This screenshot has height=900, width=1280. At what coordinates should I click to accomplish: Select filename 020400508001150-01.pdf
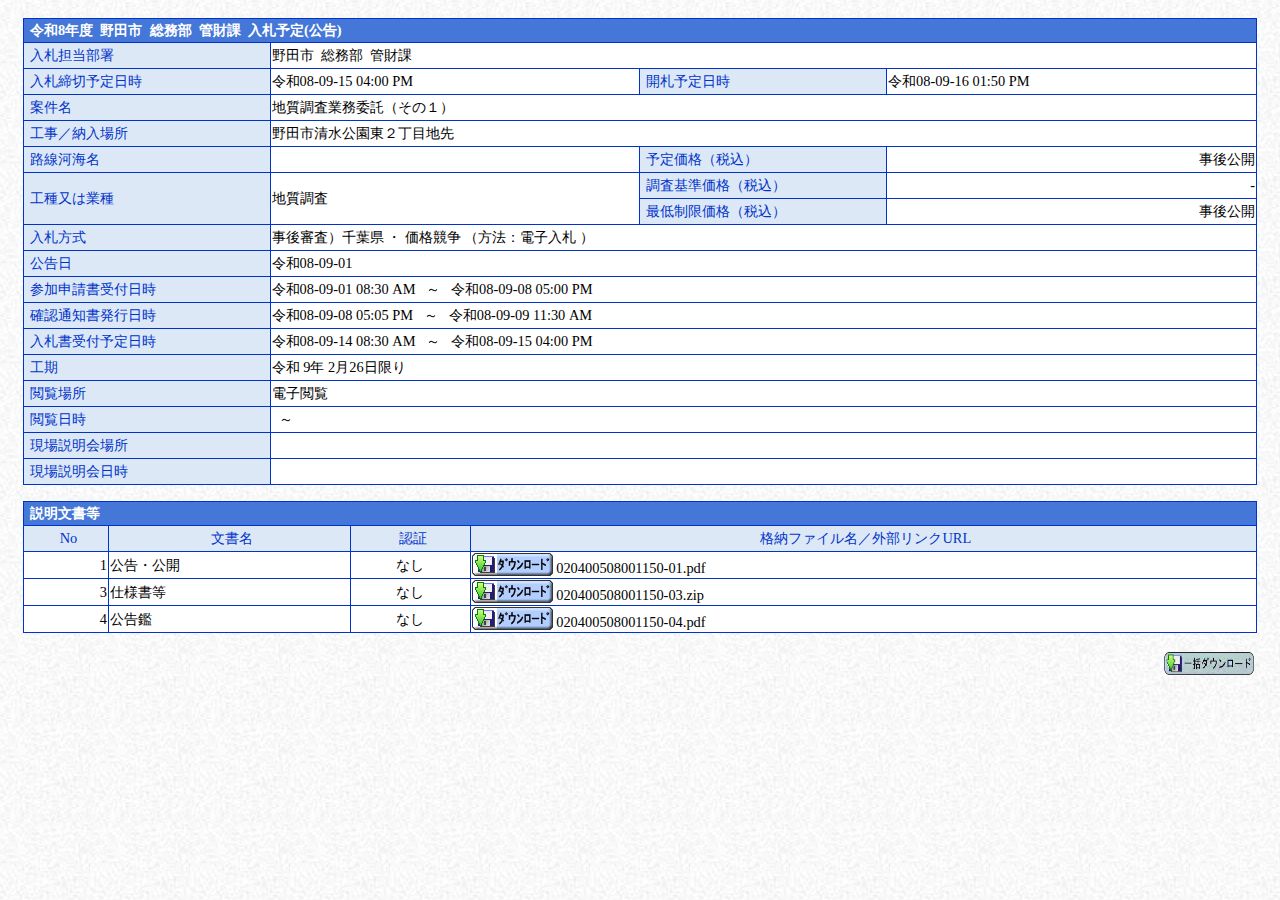click(x=630, y=568)
